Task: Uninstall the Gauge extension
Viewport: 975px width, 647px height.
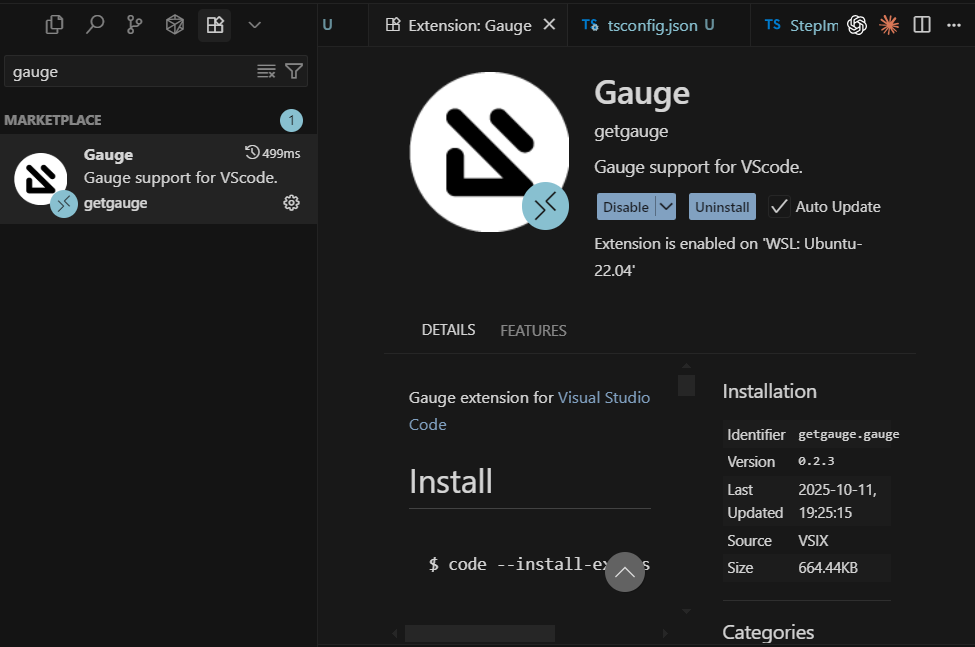Action: [x=722, y=207]
